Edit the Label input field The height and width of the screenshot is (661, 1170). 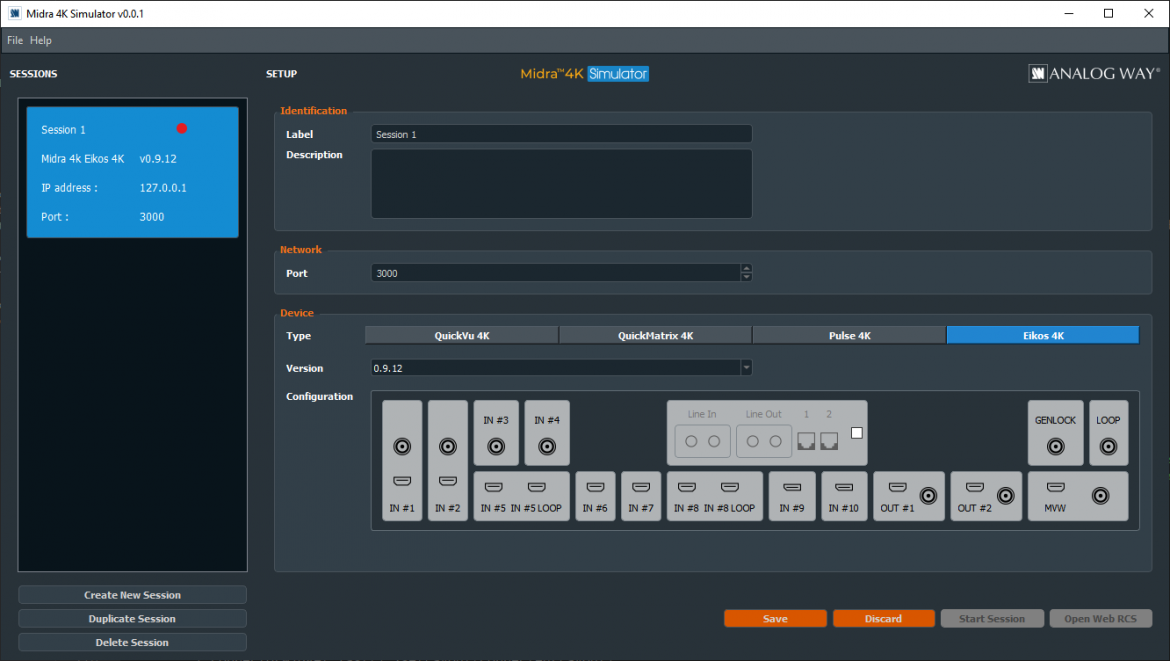[x=561, y=134]
